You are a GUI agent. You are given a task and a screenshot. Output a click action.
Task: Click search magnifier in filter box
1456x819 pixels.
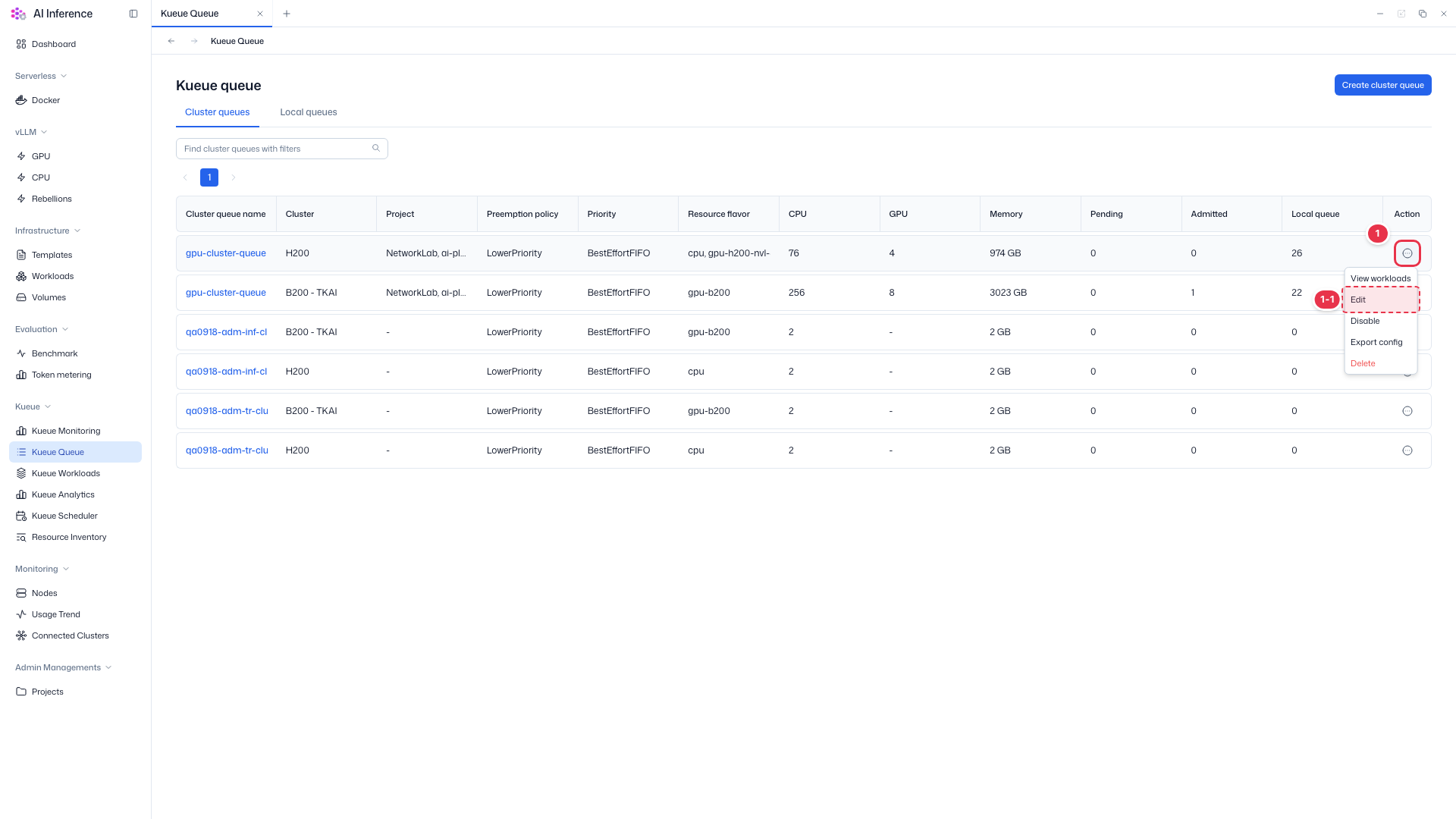coord(376,149)
